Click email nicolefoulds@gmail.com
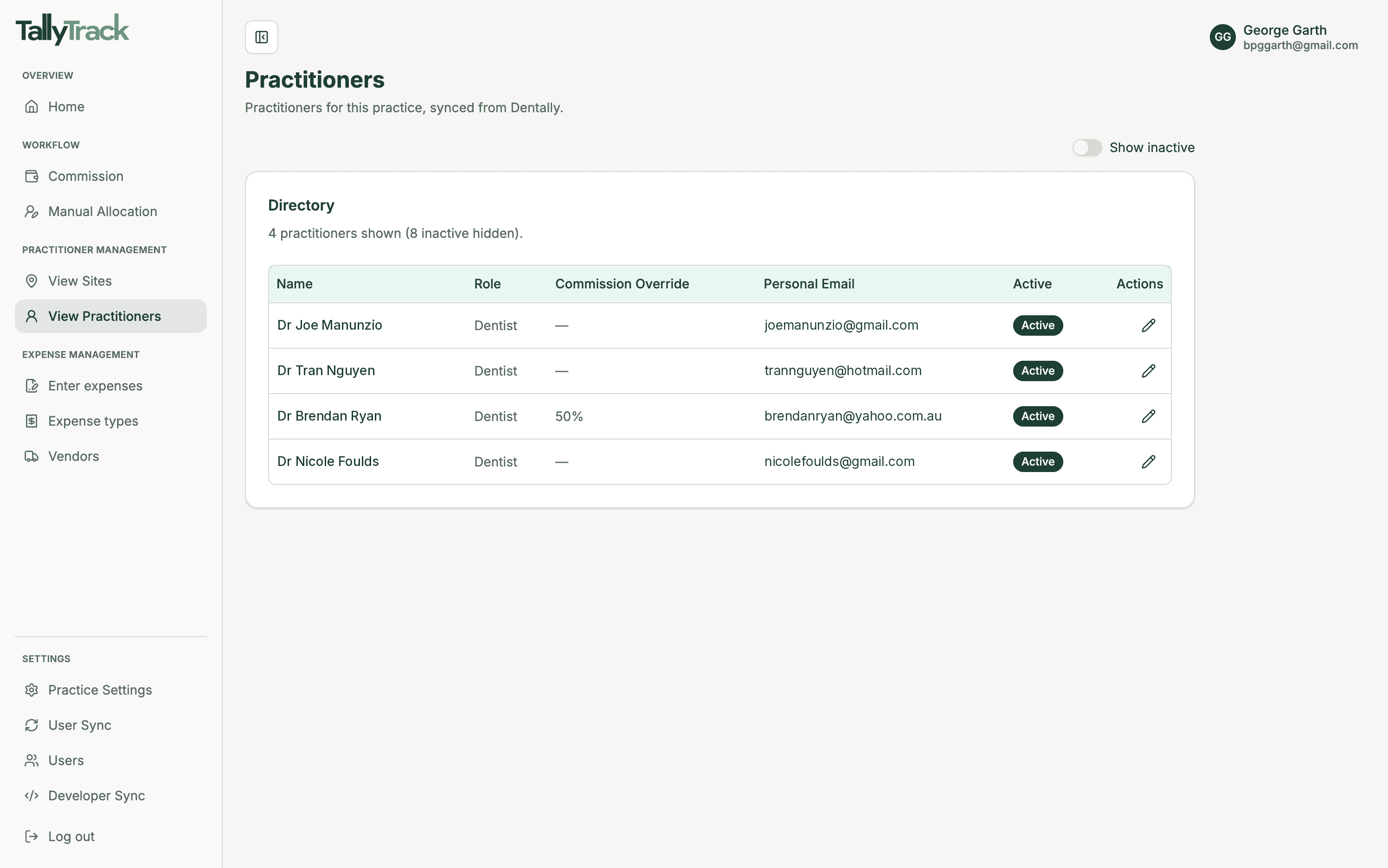Image resolution: width=1388 pixels, height=868 pixels. [840, 461]
